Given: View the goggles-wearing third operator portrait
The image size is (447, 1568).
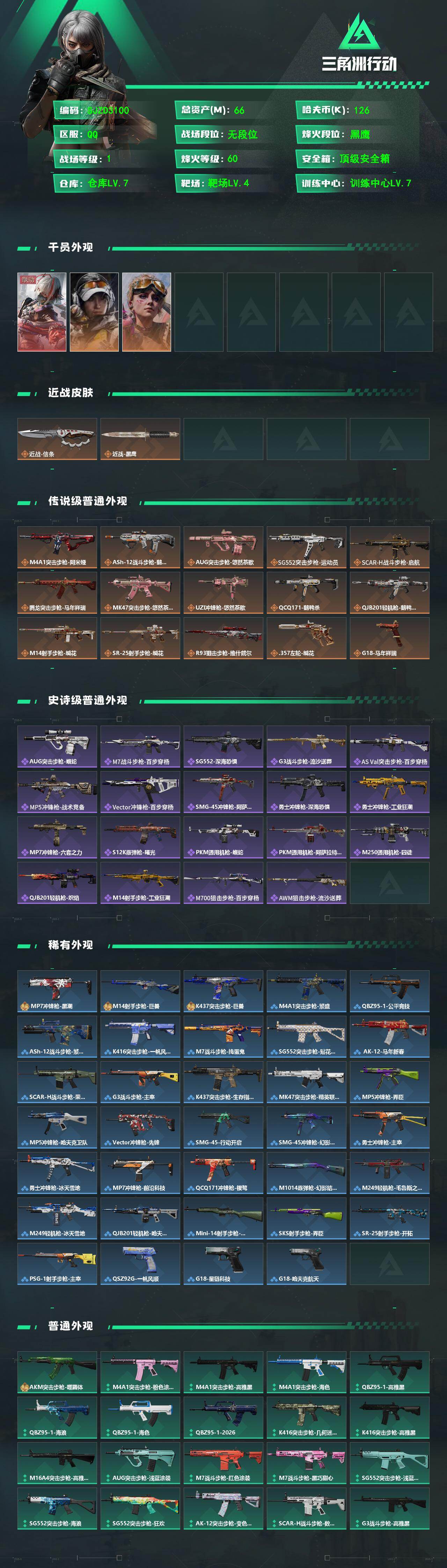Looking at the screenshot, I should pos(147,312).
